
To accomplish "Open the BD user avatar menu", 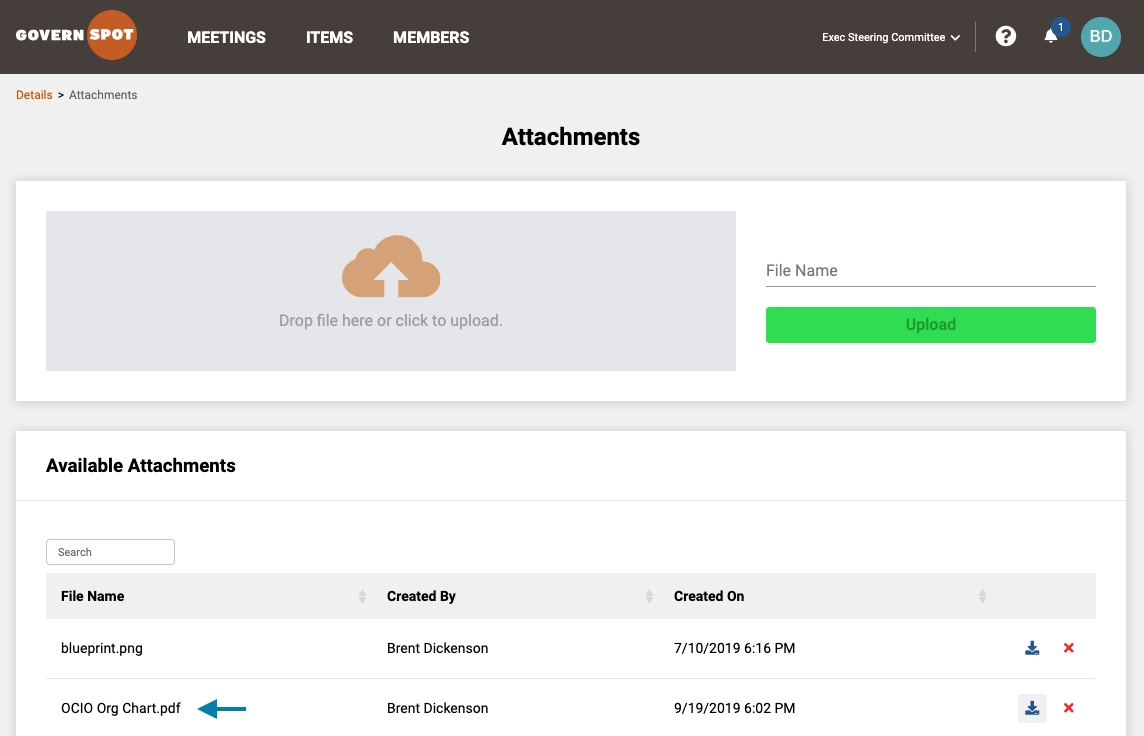I will [x=1100, y=36].
